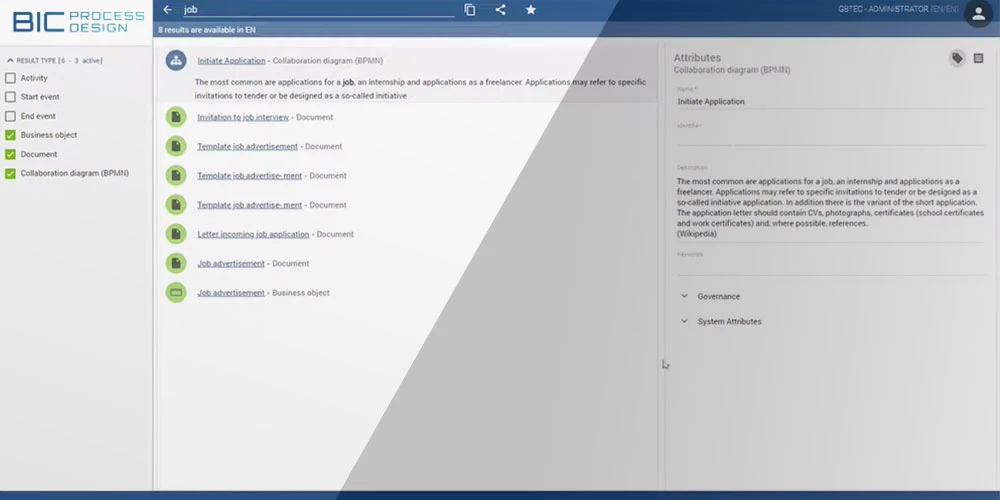
Task: Uncheck the Business object filter
Action: [10, 135]
